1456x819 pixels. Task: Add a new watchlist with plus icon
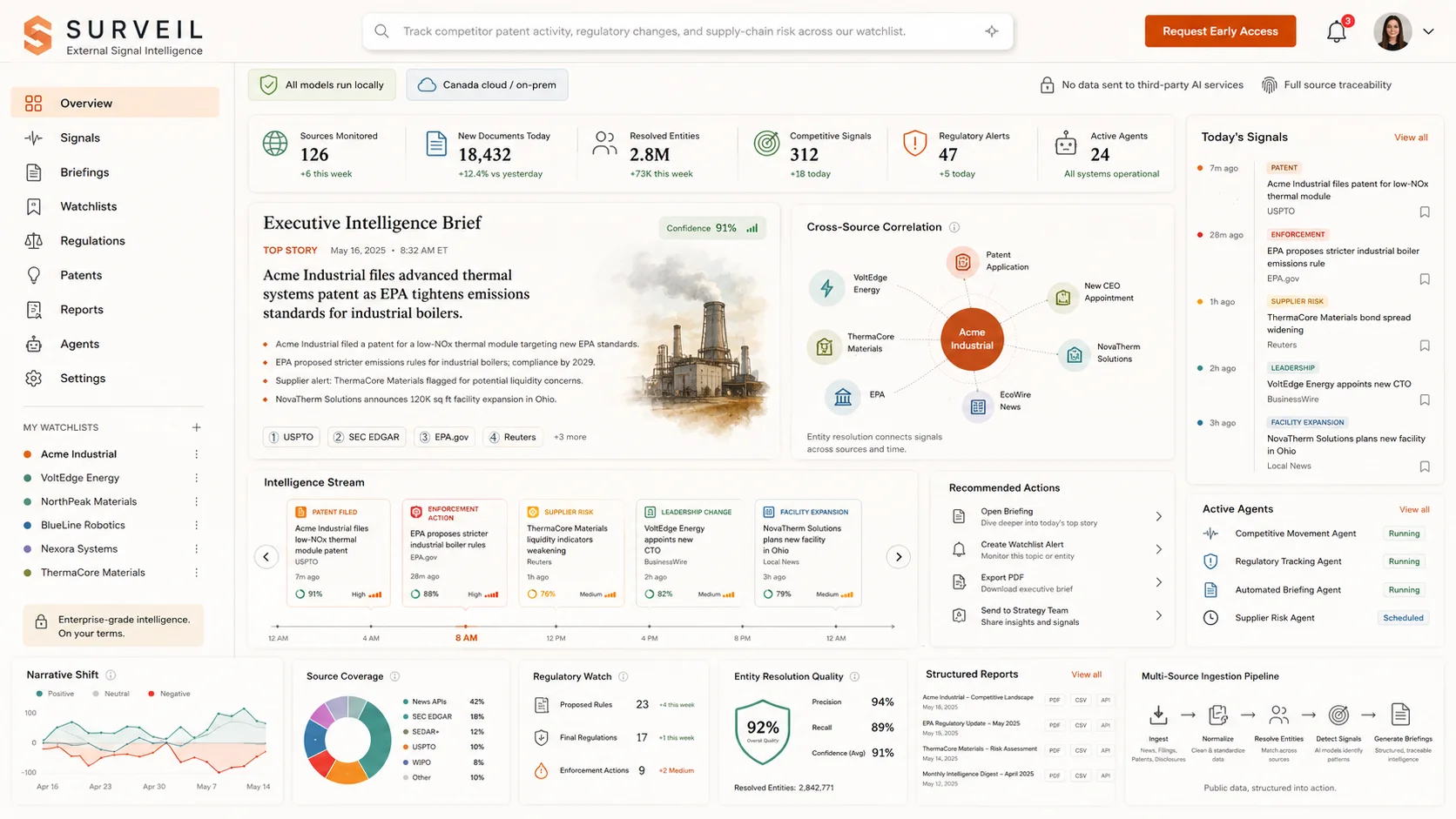(197, 427)
